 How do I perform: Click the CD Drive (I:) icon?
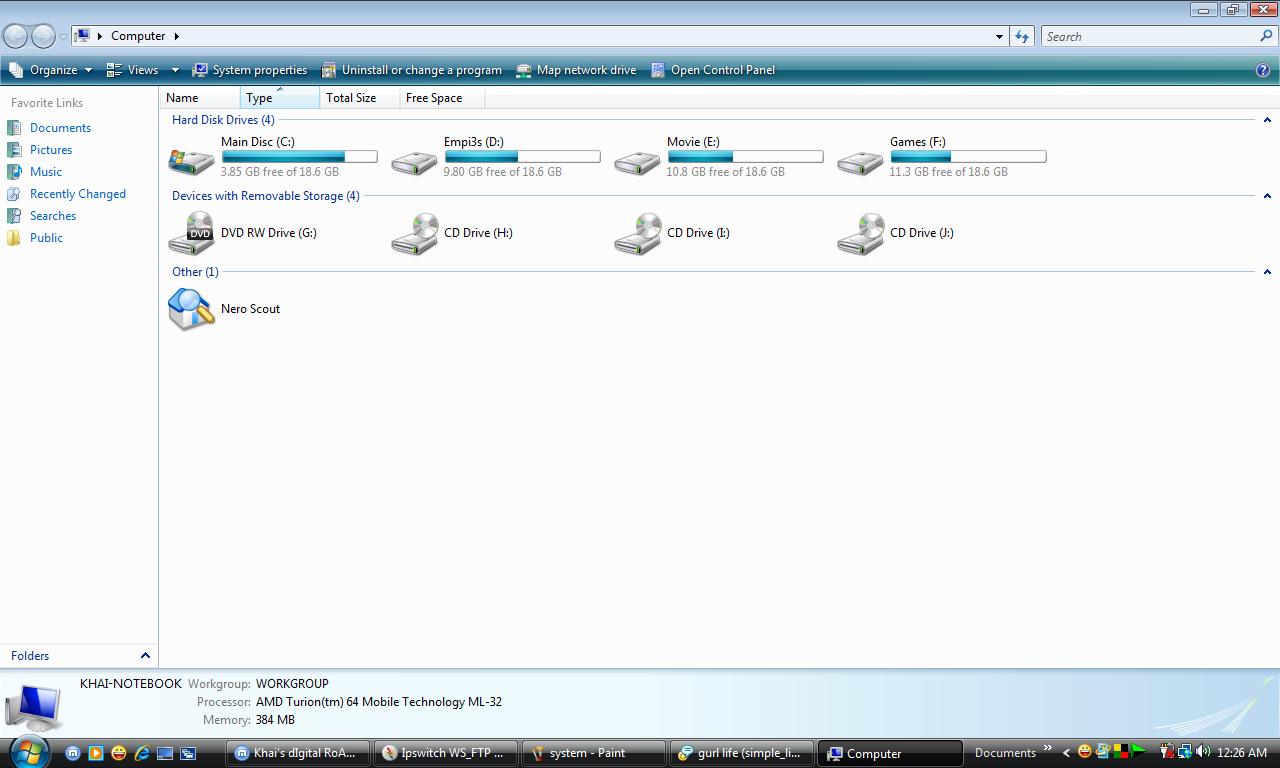[x=637, y=233]
